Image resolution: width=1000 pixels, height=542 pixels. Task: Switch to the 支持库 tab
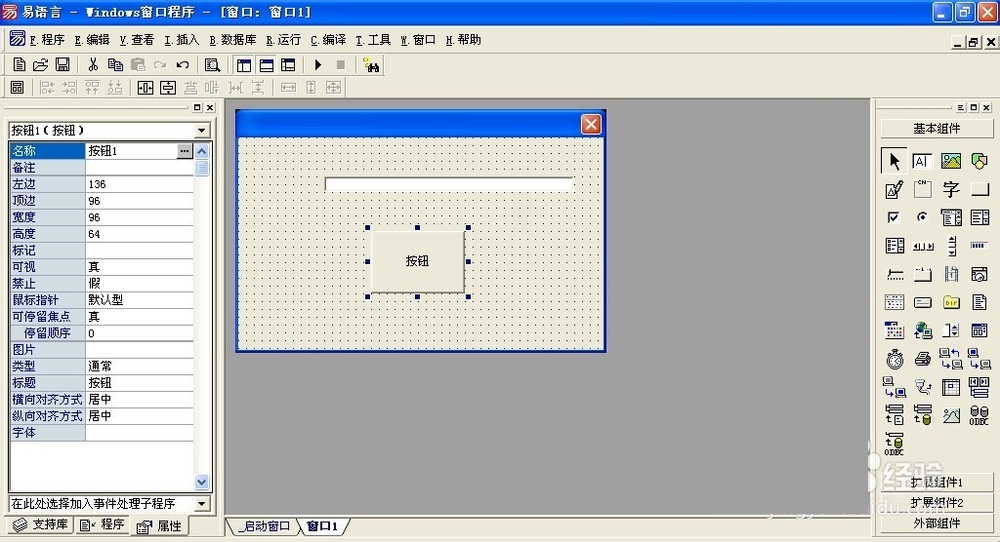coord(40,525)
